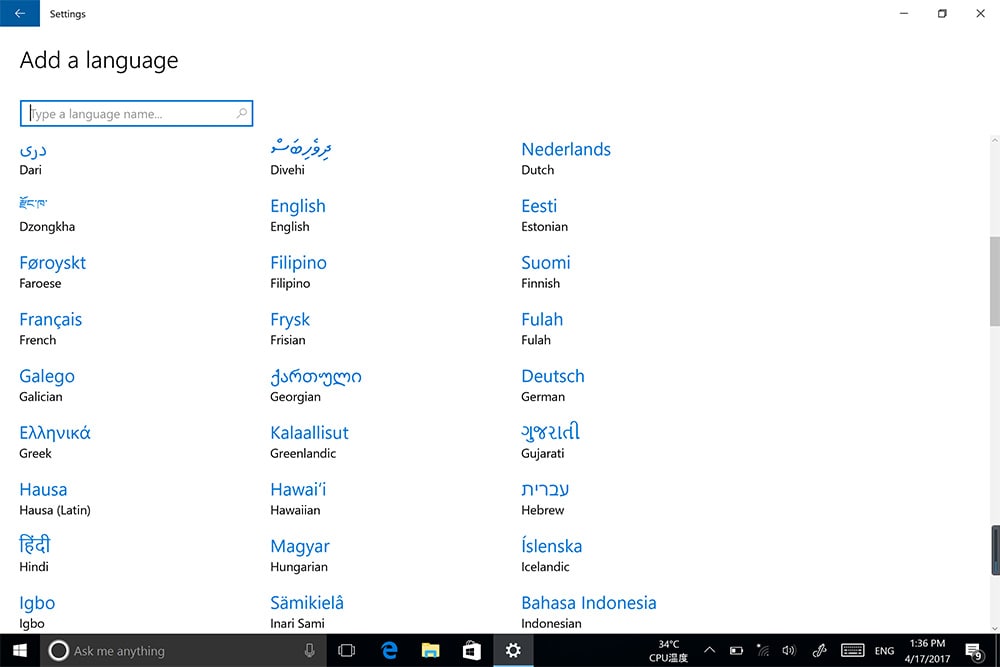Open the Action Center notifications
Image resolution: width=1000 pixels, height=667 pixels.
(974, 651)
